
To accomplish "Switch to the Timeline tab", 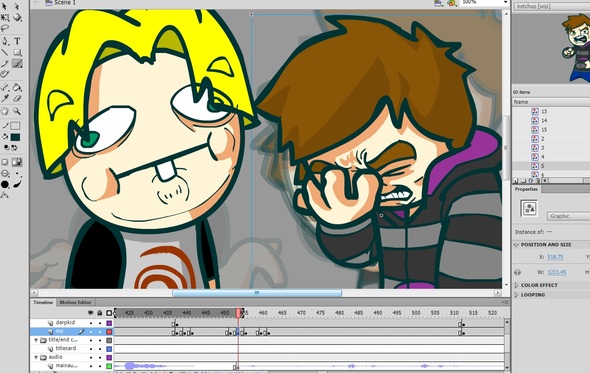I will [43, 302].
